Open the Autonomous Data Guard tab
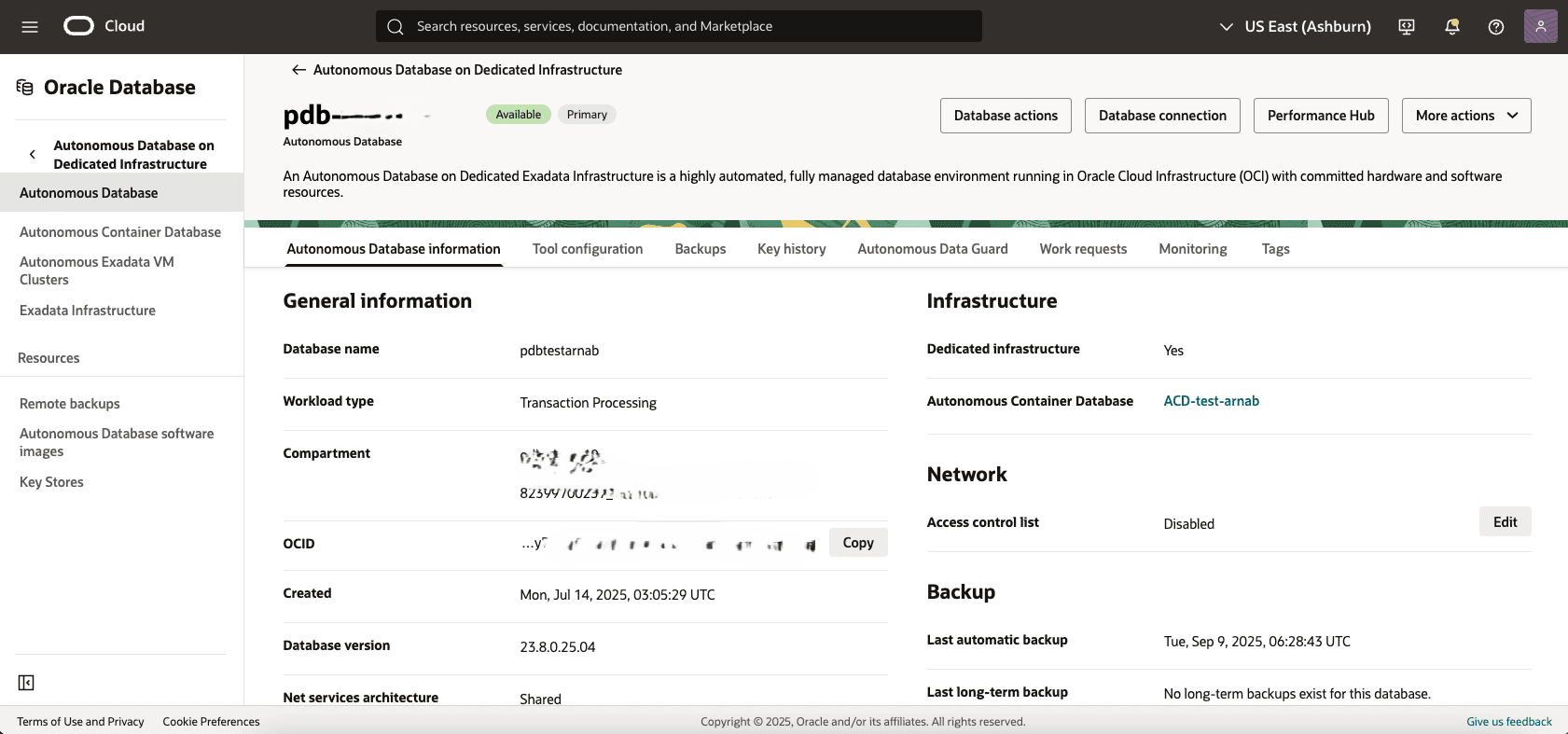 tap(933, 249)
